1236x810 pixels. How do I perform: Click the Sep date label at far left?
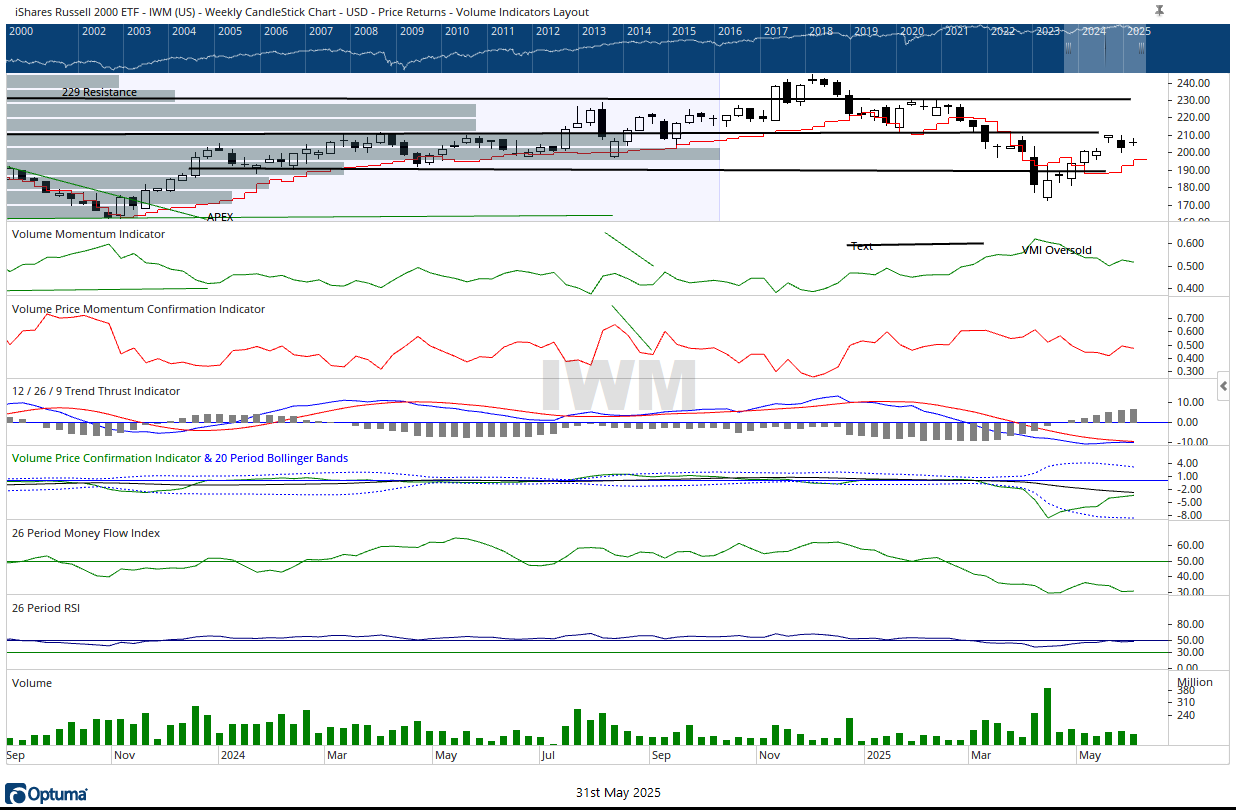coord(16,756)
